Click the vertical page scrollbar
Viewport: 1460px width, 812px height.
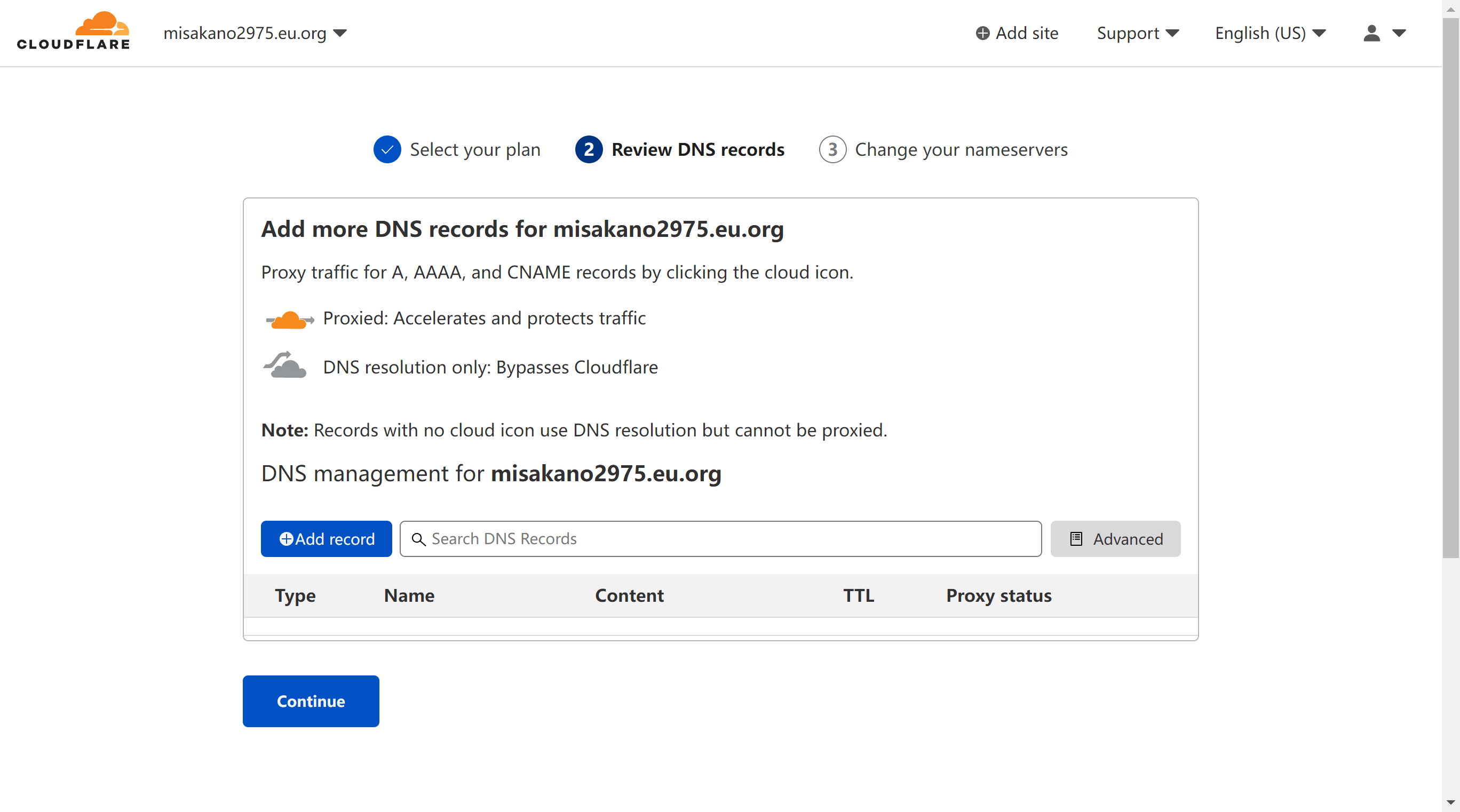click(x=1450, y=283)
